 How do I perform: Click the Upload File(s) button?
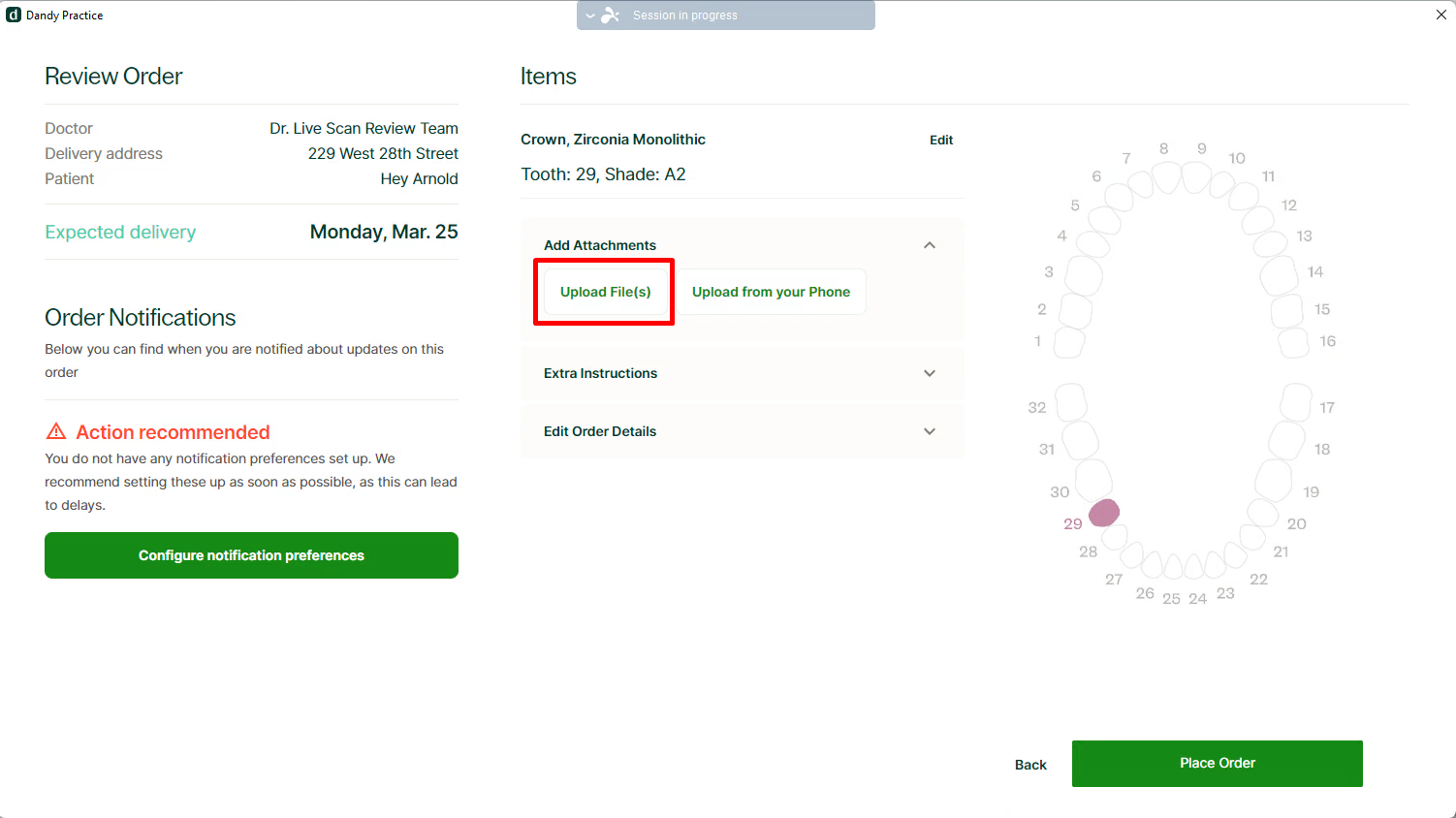605,292
